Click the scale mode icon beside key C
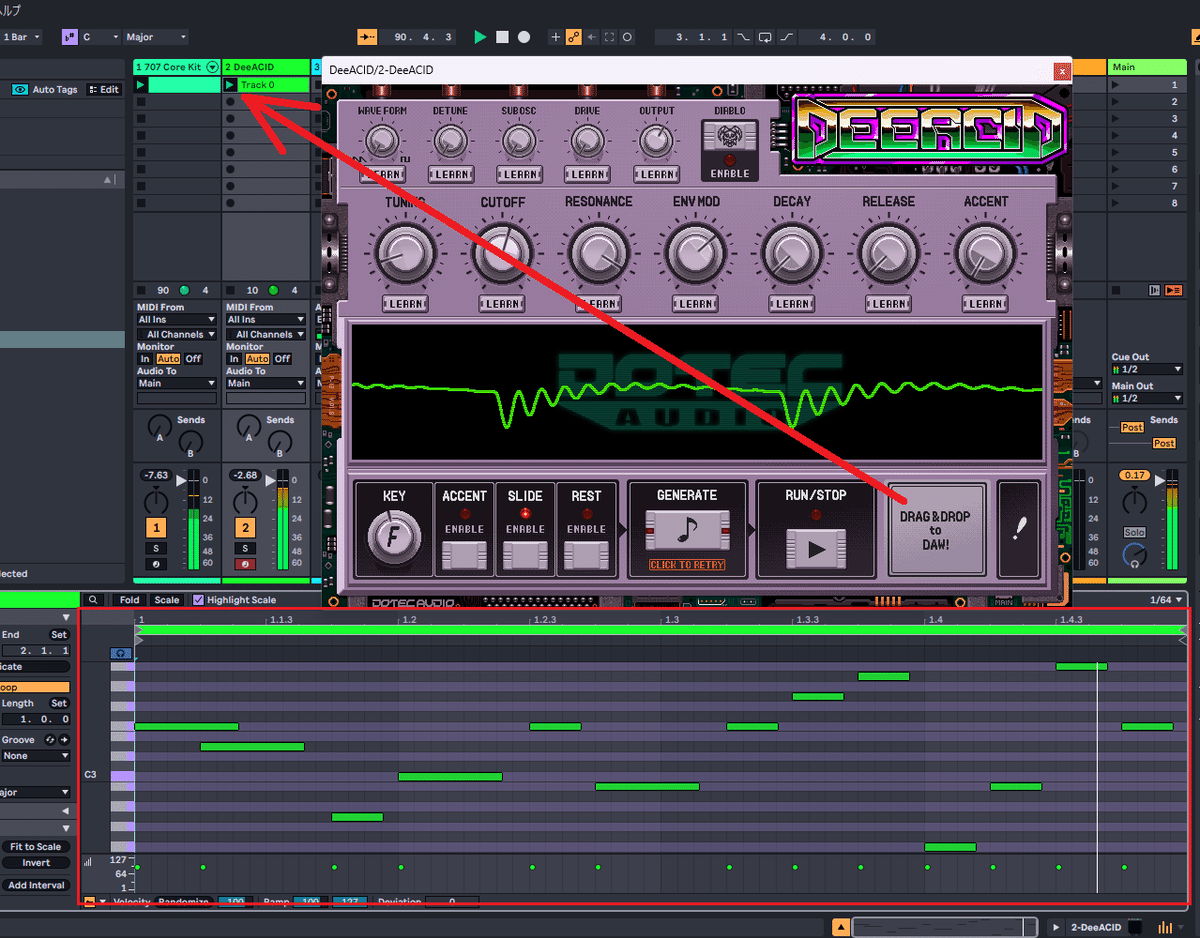The image size is (1200, 938). (69, 37)
